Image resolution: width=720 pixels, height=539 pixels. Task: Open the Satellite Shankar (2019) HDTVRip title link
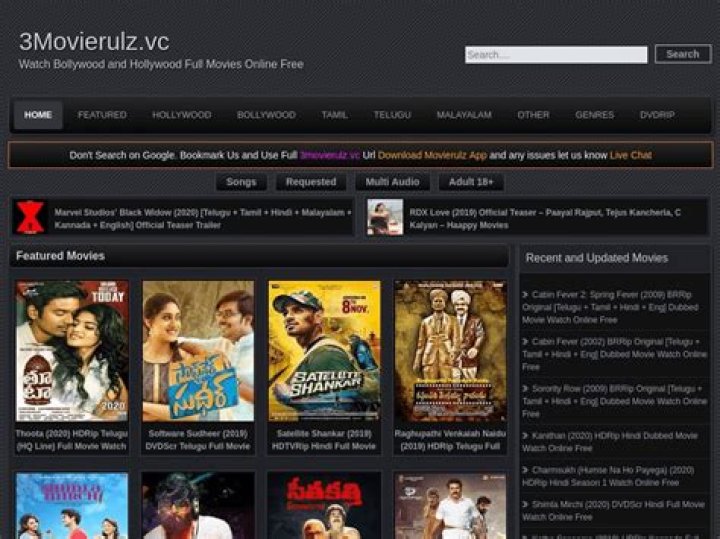click(x=324, y=440)
